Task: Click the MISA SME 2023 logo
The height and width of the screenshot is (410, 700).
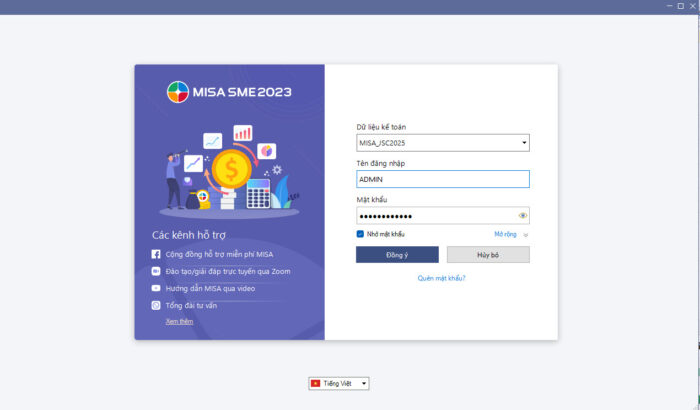Action: click(x=229, y=93)
